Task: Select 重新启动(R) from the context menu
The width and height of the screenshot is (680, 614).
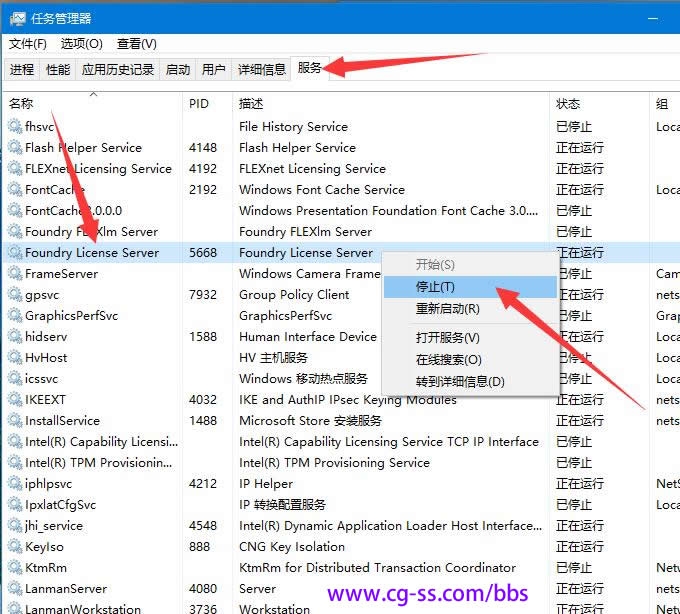Action: (447, 309)
